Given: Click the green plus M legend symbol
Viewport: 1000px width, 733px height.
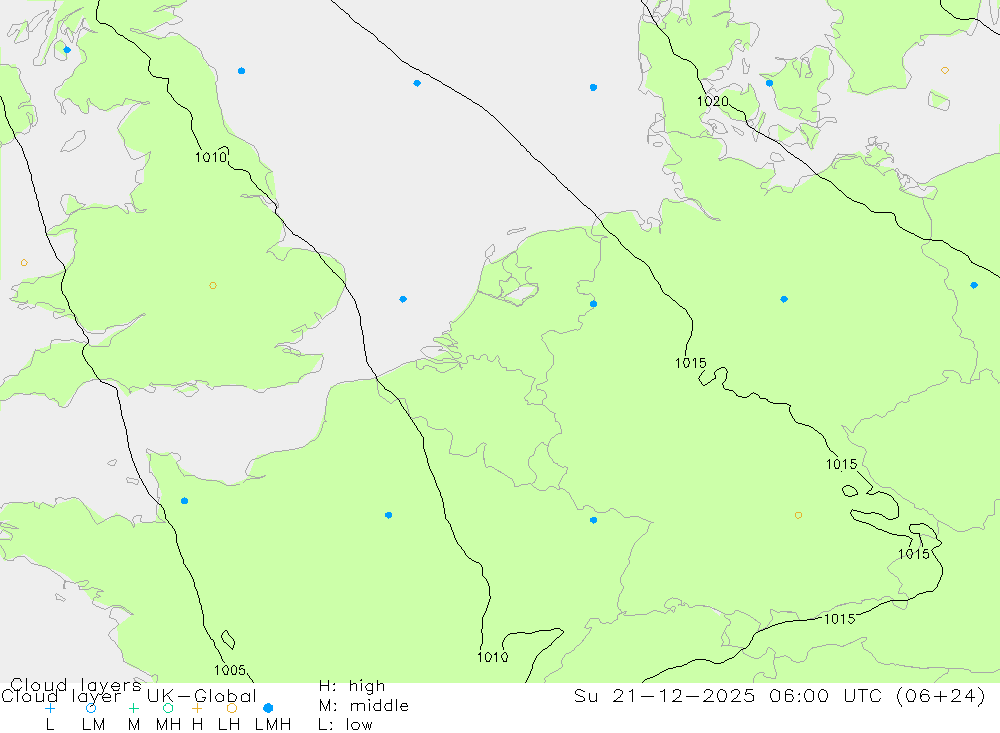Looking at the screenshot, I should (x=133, y=708).
